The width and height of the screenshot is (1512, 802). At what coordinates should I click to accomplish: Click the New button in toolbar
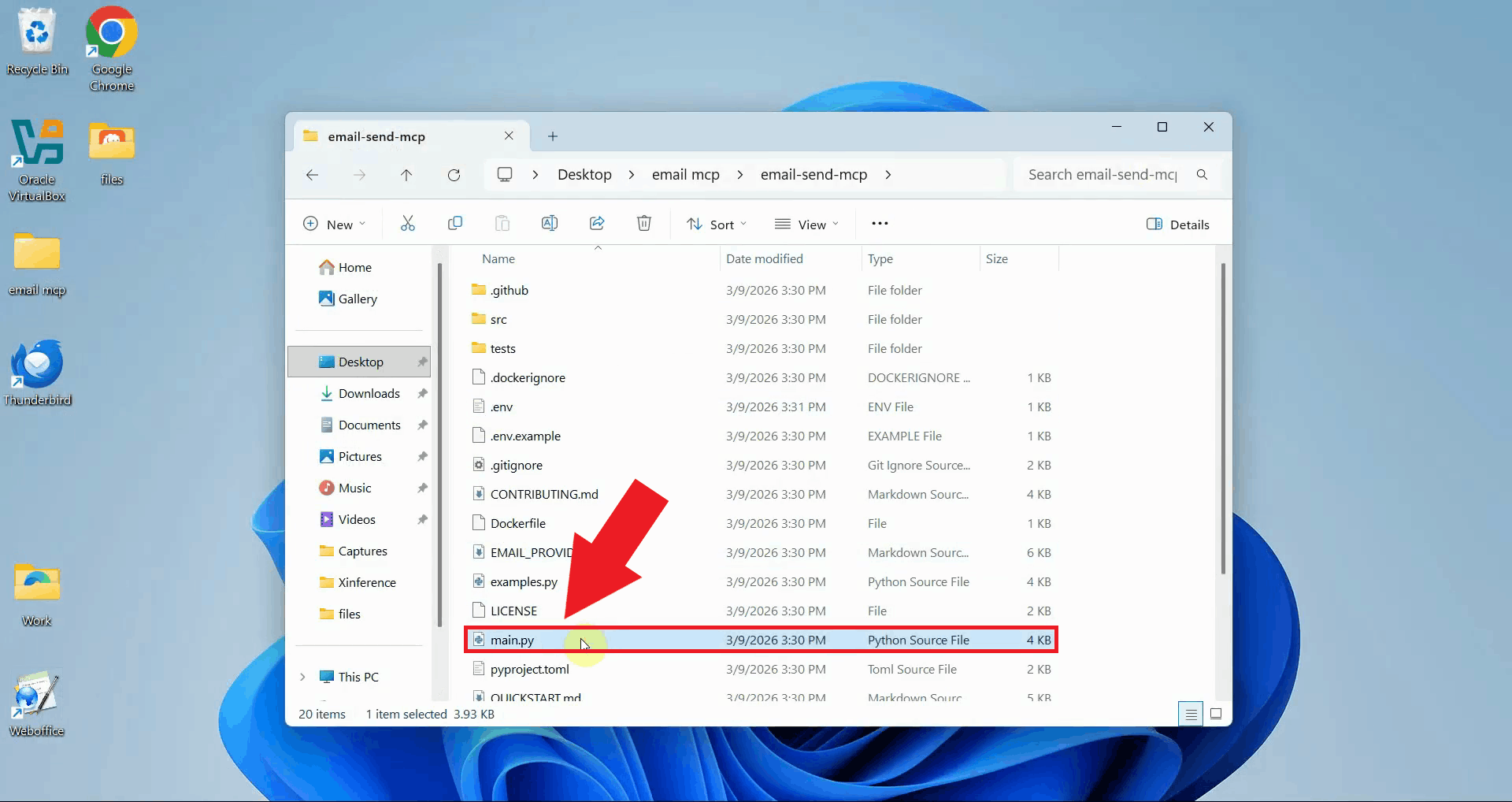pos(335,225)
